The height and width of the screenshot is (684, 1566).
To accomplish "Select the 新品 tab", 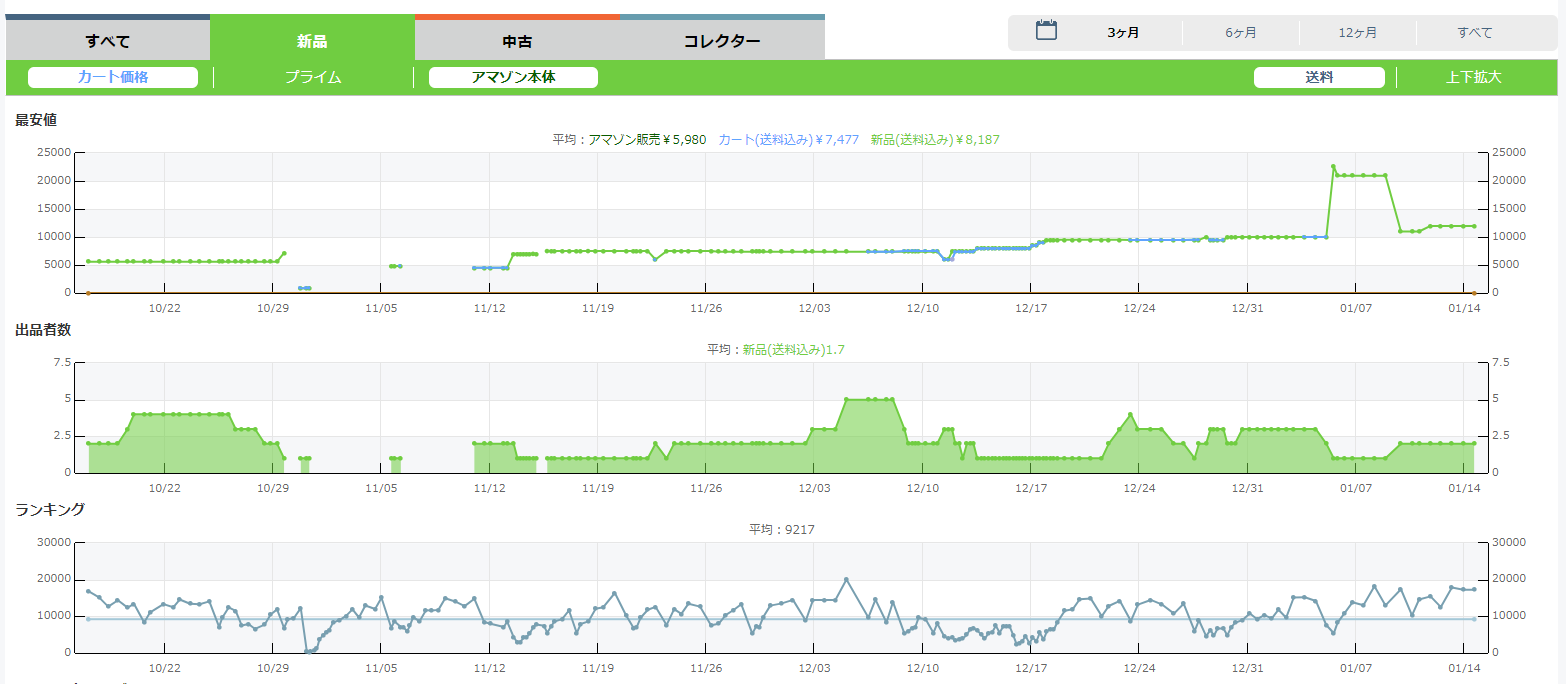I will click(x=312, y=41).
